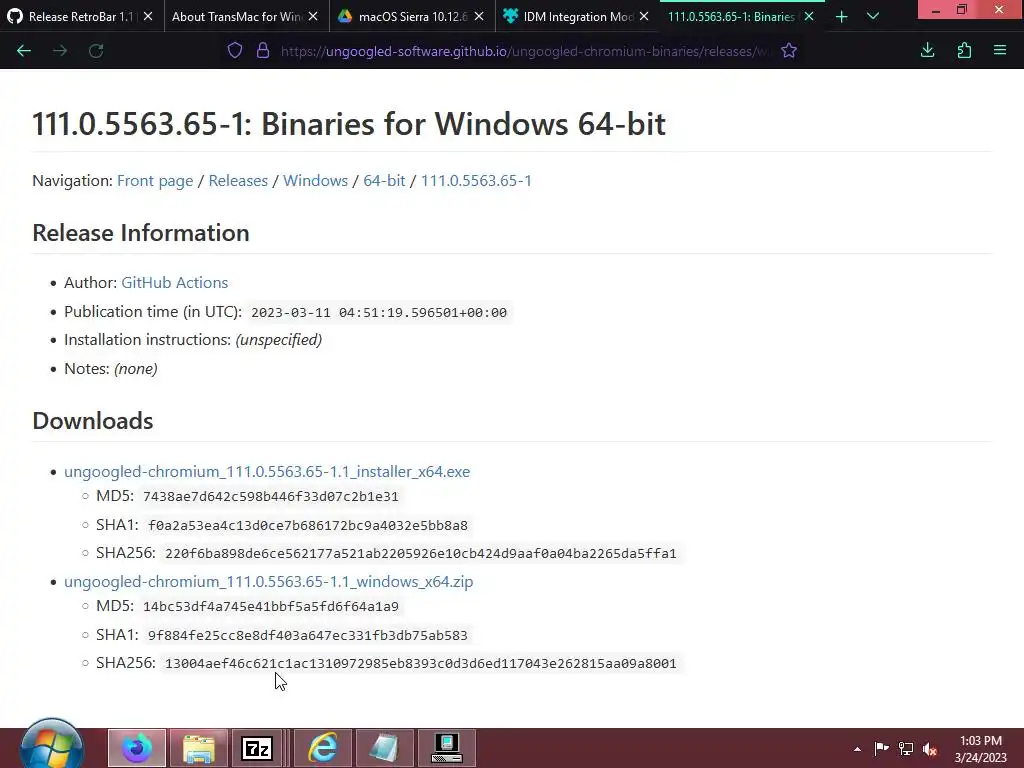
Task: Click the publication time value 2023-03-11
Action: 379,313
